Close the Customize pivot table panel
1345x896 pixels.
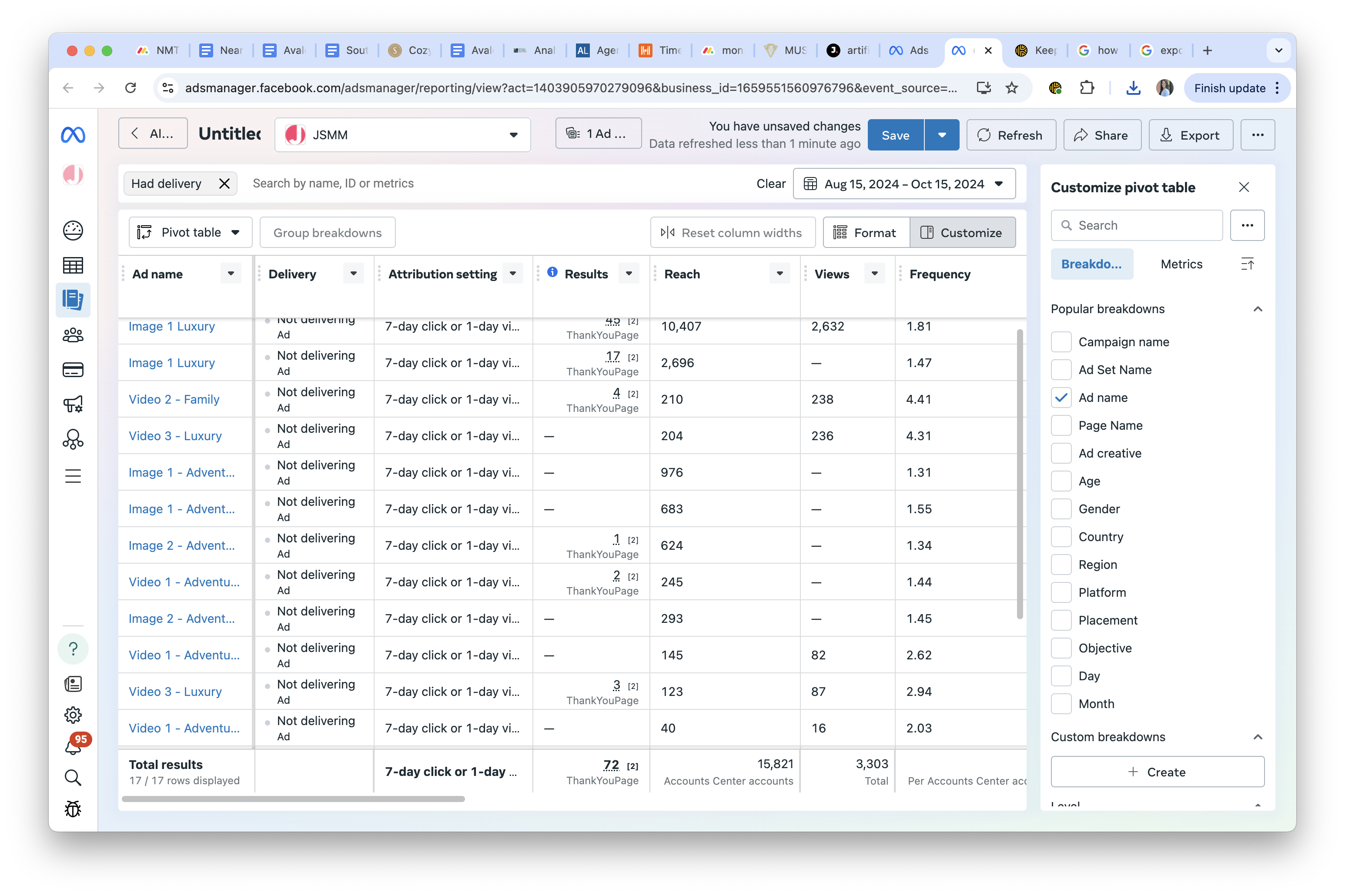point(1244,187)
